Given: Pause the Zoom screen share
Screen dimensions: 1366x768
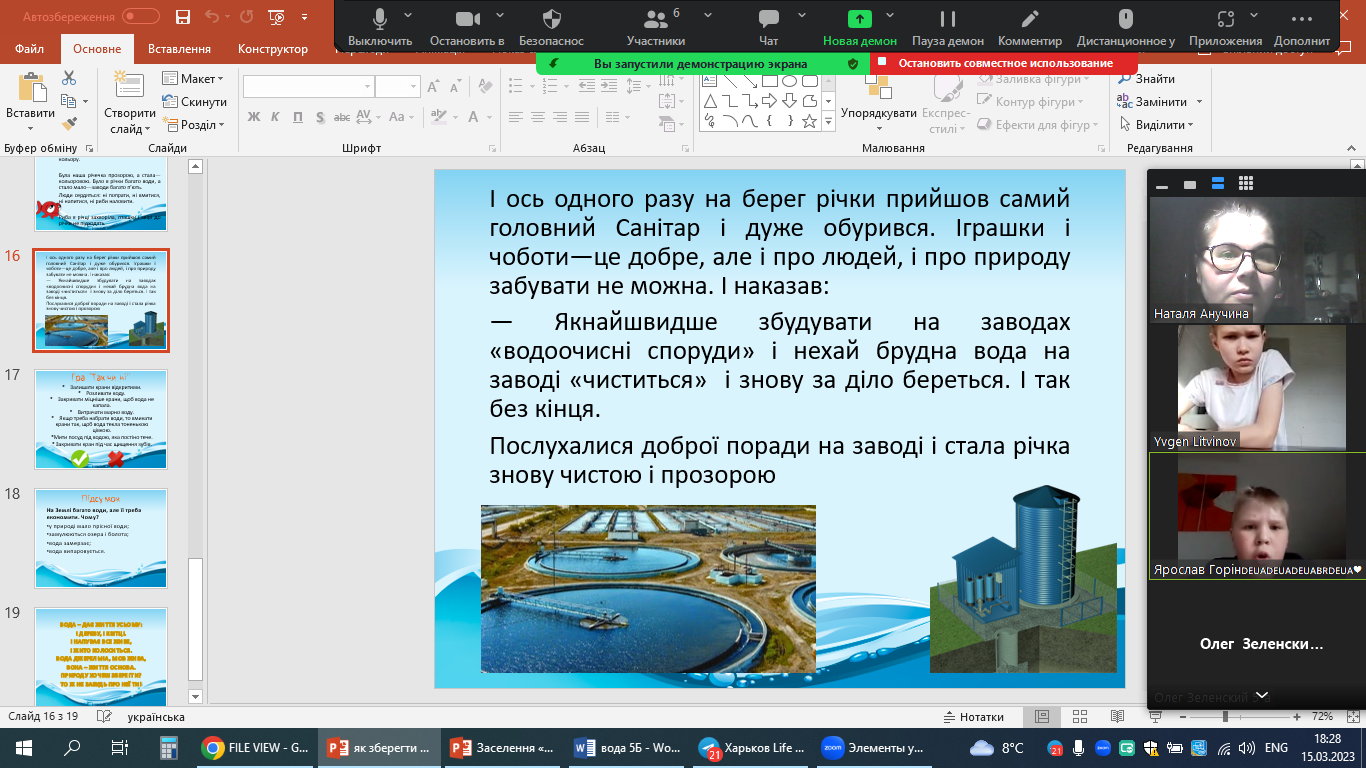Looking at the screenshot, I should (947, 28).
